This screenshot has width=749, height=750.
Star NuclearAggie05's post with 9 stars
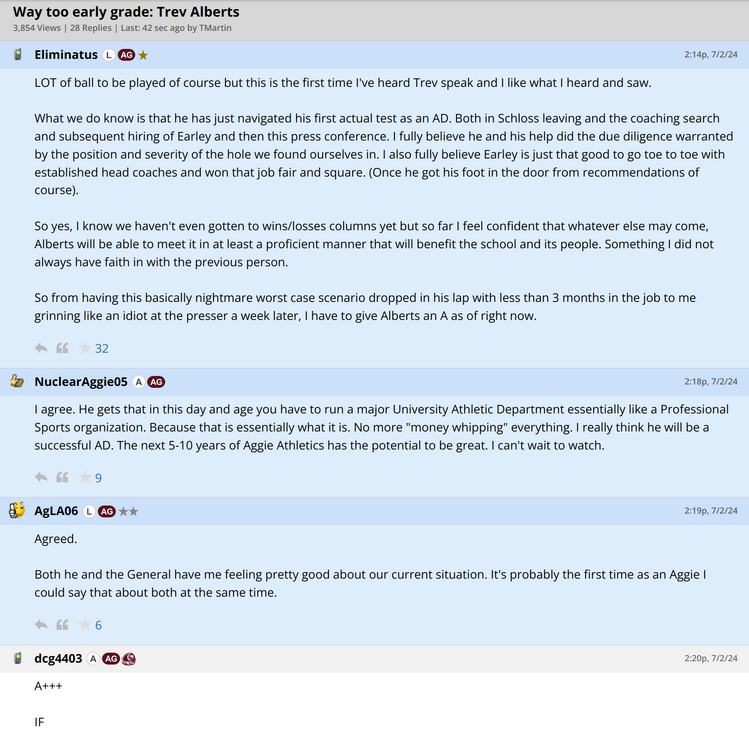(85, 477)
